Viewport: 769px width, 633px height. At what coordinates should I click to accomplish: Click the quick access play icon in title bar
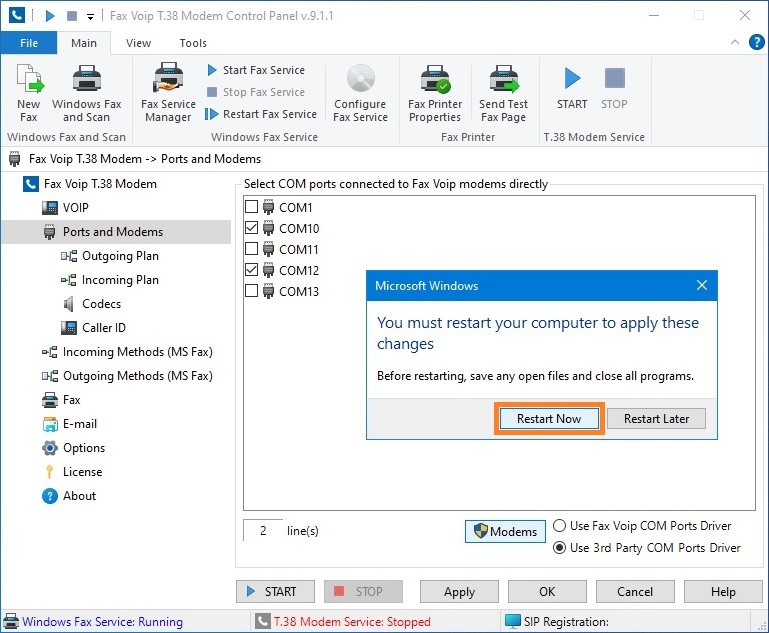[50, 16]
